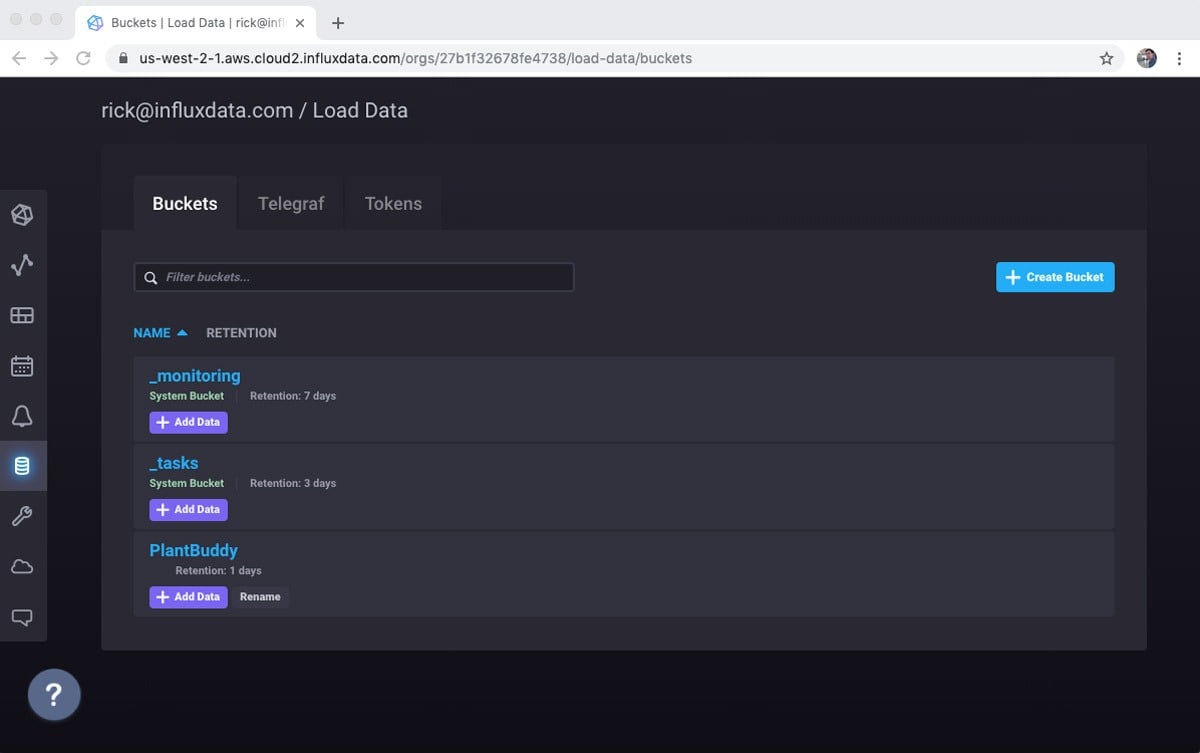Select the Tasks calendar icon in sidebar
Screen dimensions: 1200x753
pos(24,366)
